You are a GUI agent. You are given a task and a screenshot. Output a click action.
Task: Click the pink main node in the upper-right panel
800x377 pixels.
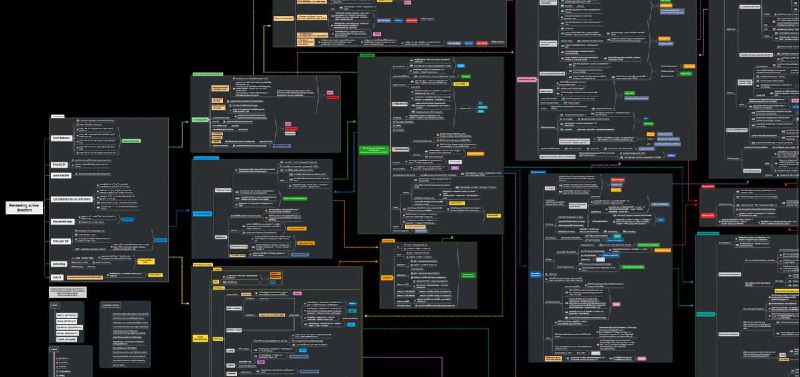click(528, 80)
